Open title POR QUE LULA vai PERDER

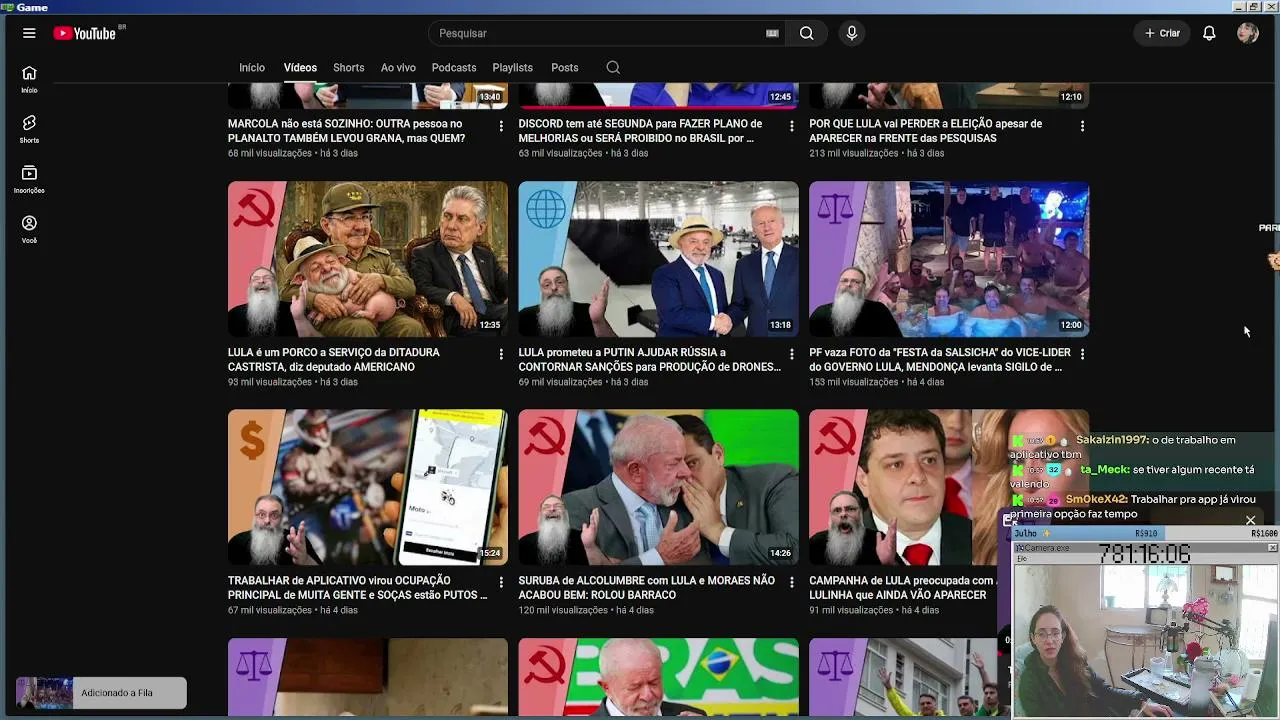point(926,131)
